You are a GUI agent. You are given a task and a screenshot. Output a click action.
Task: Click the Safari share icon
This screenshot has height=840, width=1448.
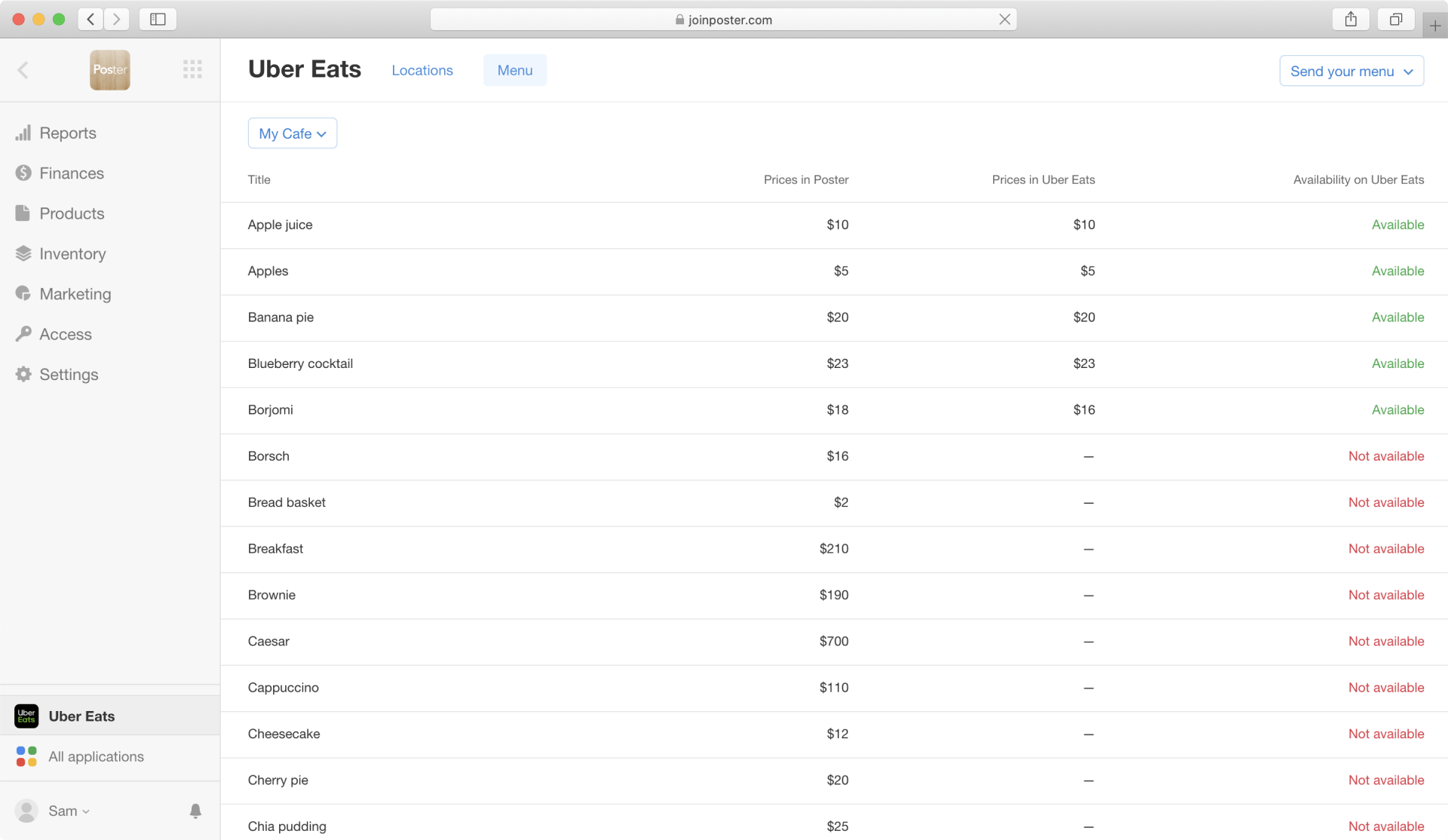(1351, 20)
